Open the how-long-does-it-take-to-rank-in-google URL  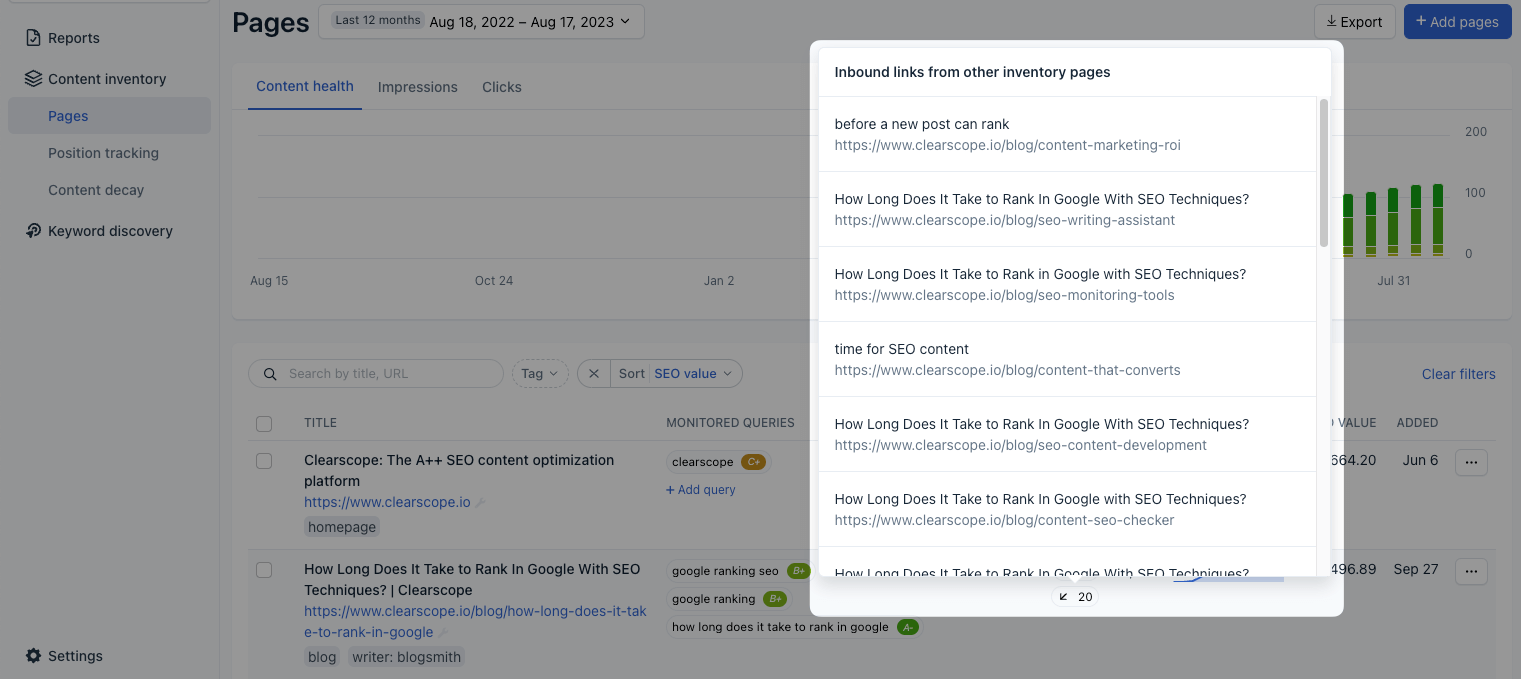pos(475,621)
